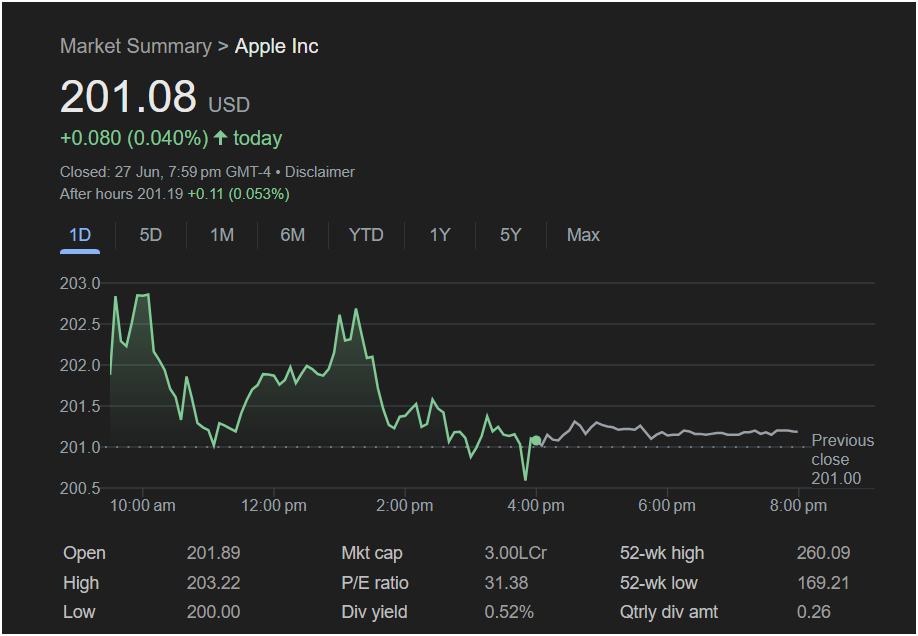Switch to the 5D chart tab
The height and width of the screenshot is (636, 918).
coord(150,235)
